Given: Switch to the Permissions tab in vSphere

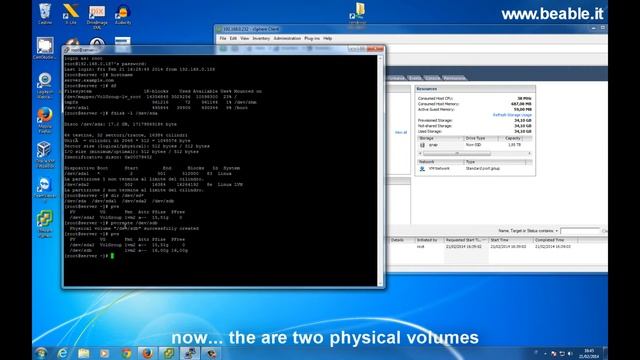Looking at the screenshot, I should click(454, 78).
